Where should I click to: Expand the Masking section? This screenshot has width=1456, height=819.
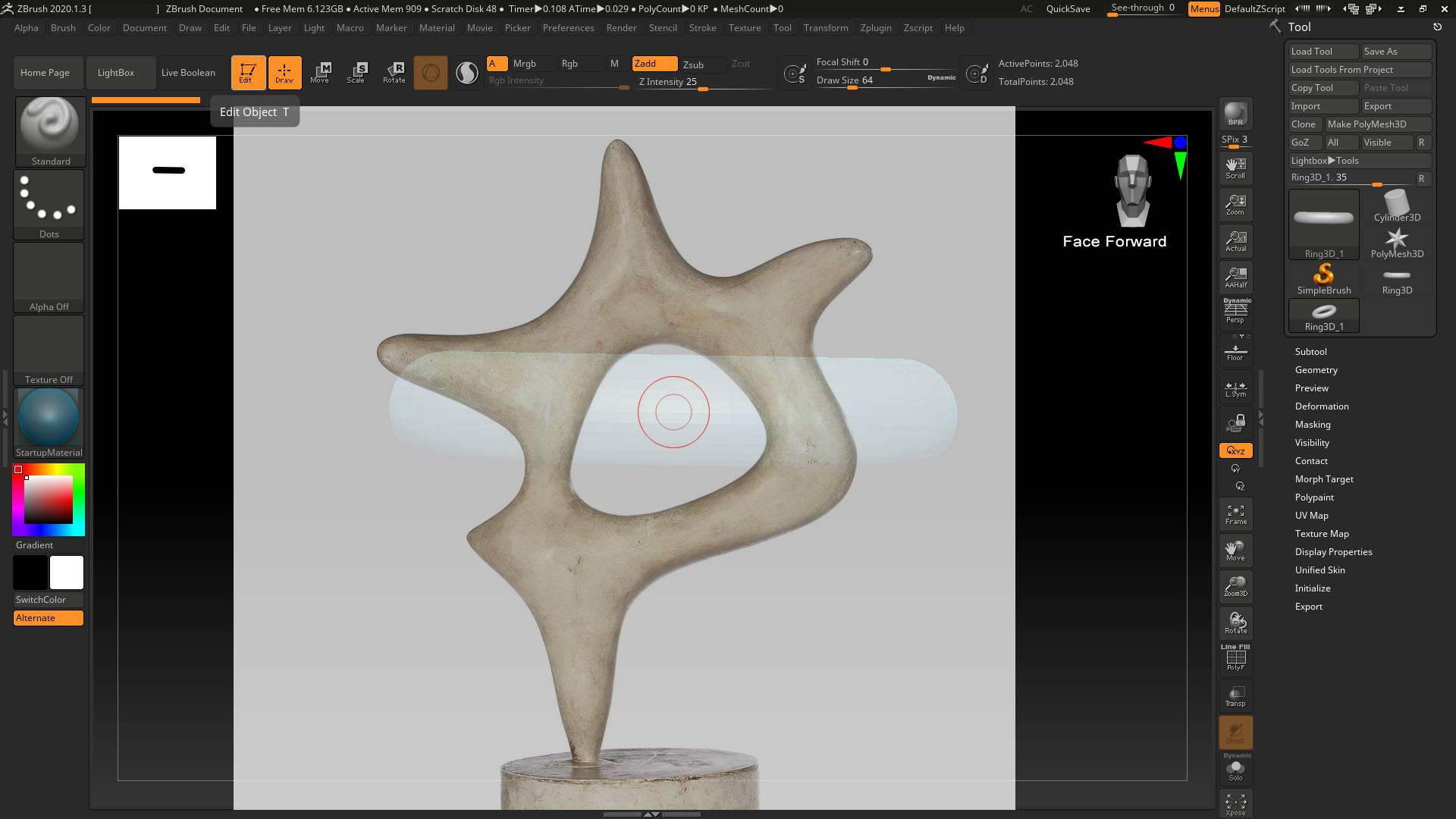[x=1312, y=425]
